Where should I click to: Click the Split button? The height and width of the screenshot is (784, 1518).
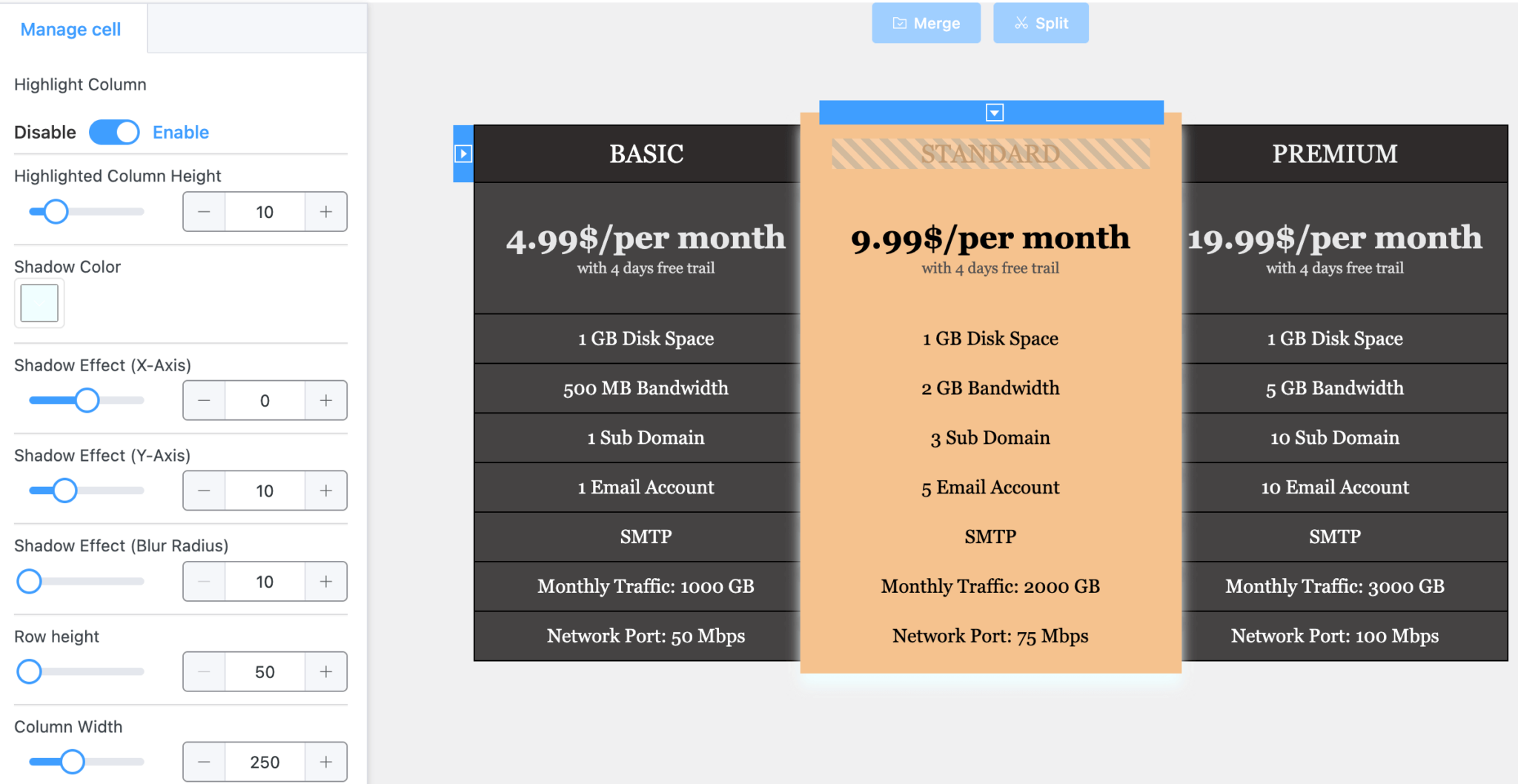(x=1041, y=24)
